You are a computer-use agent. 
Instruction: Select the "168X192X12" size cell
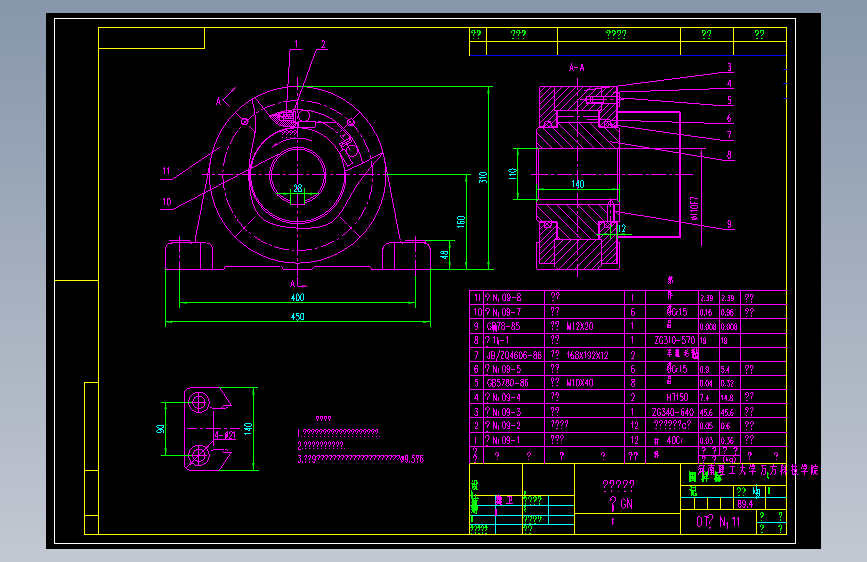(587, 355)
